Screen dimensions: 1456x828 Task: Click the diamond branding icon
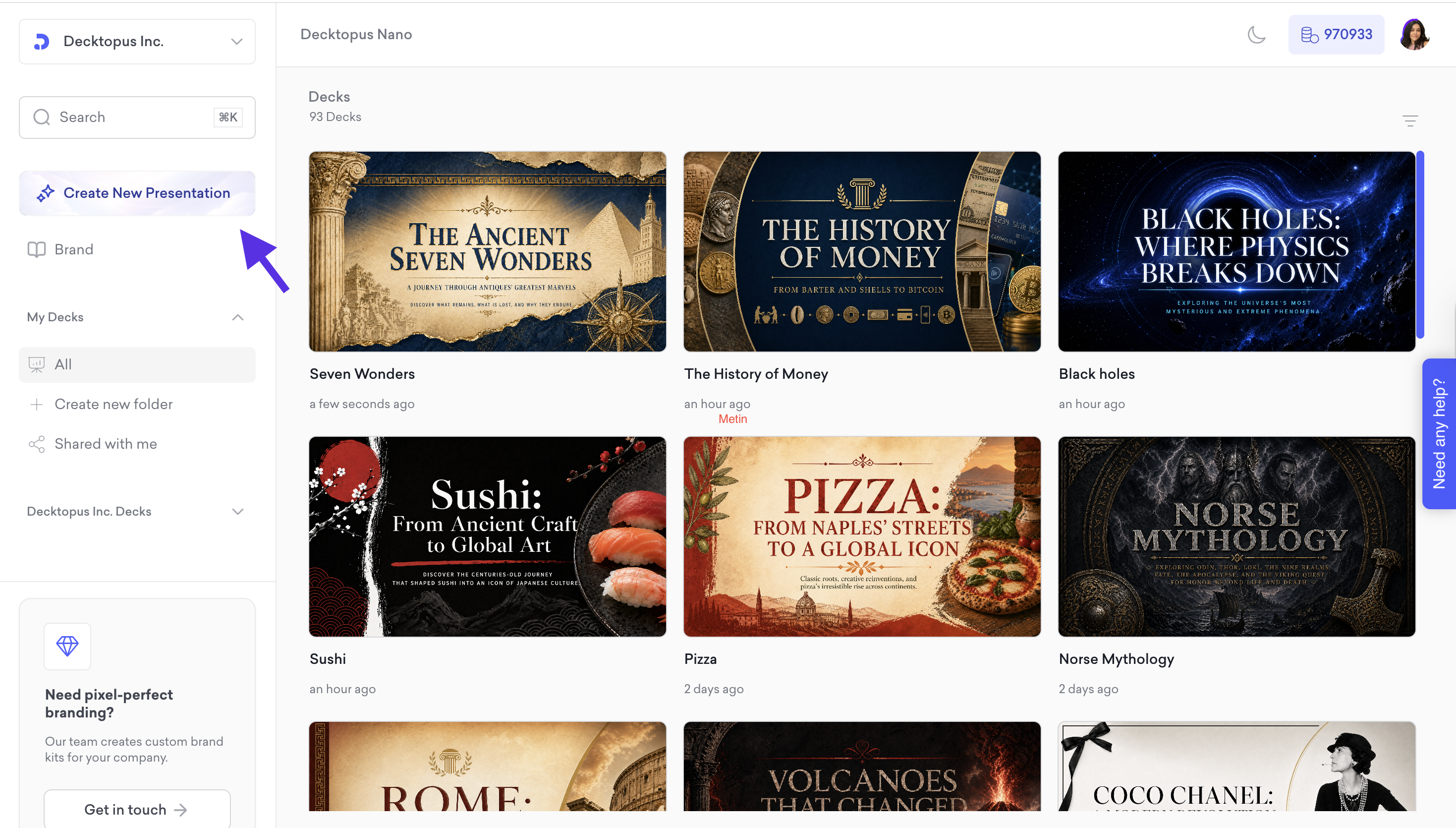click(x=67, y=646)
